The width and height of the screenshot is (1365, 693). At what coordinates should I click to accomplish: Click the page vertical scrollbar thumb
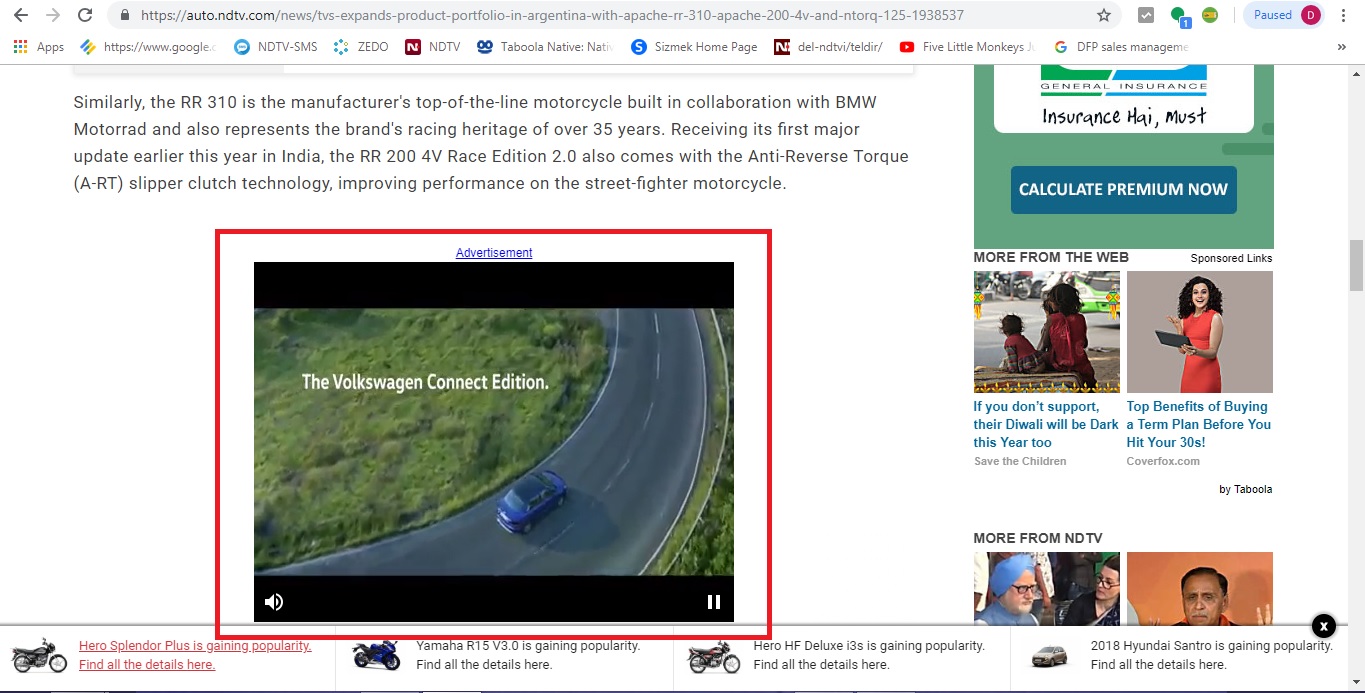(x=1356, y=264)
